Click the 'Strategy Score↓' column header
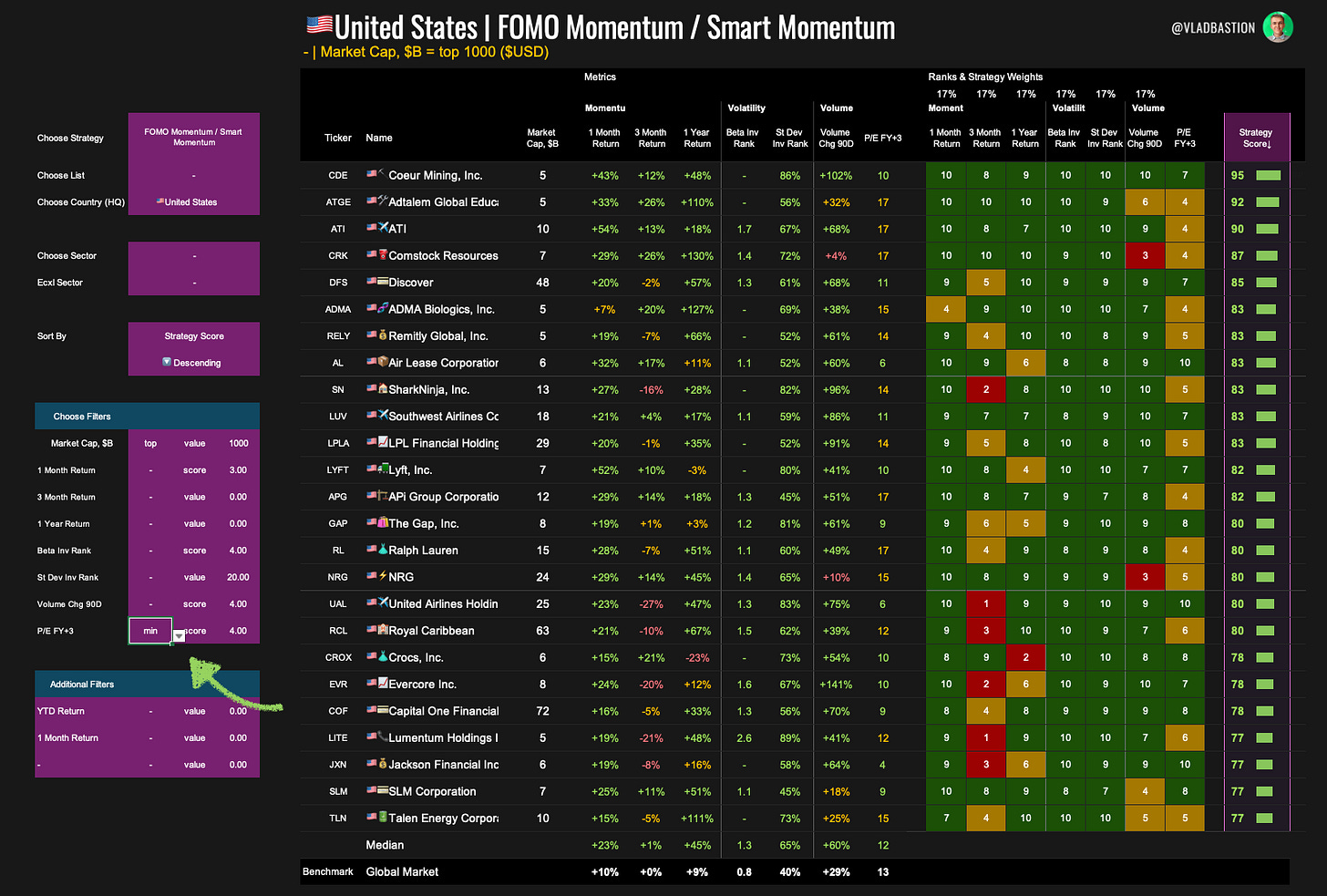The width and height of the screenshot is (1327, 896). (x=1256, y=138)
